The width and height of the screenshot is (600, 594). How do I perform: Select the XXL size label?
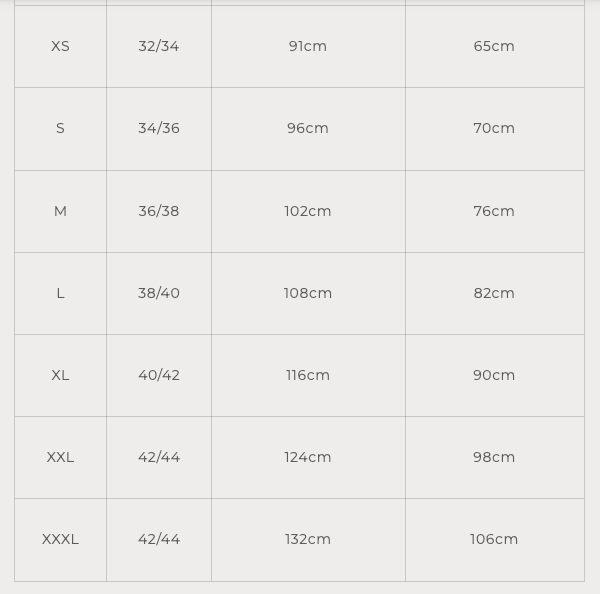pyautogui.click(x=60, y=457)
